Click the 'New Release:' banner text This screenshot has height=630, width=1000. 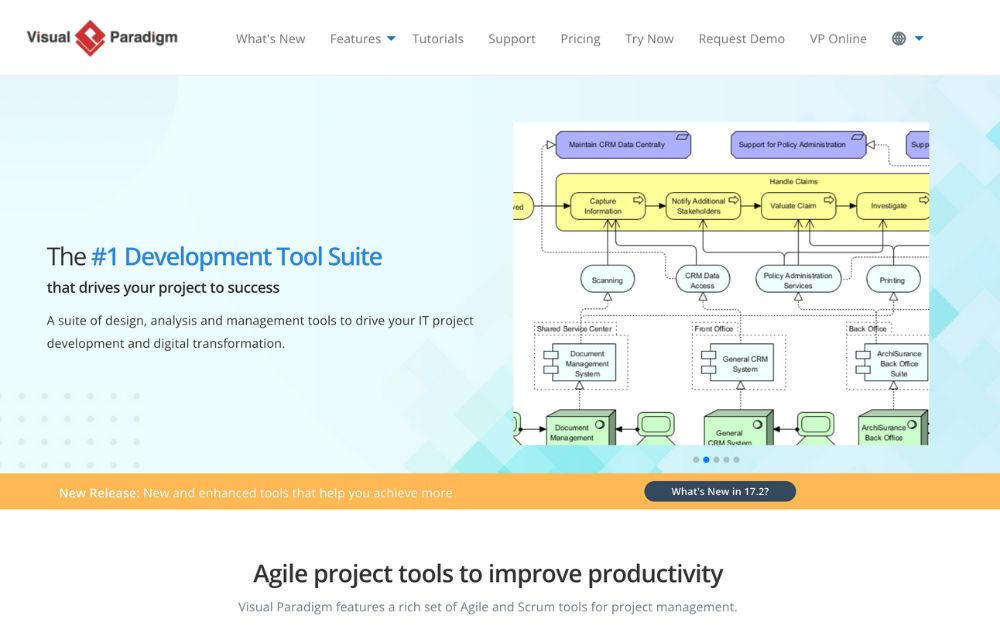coord(99,493)
